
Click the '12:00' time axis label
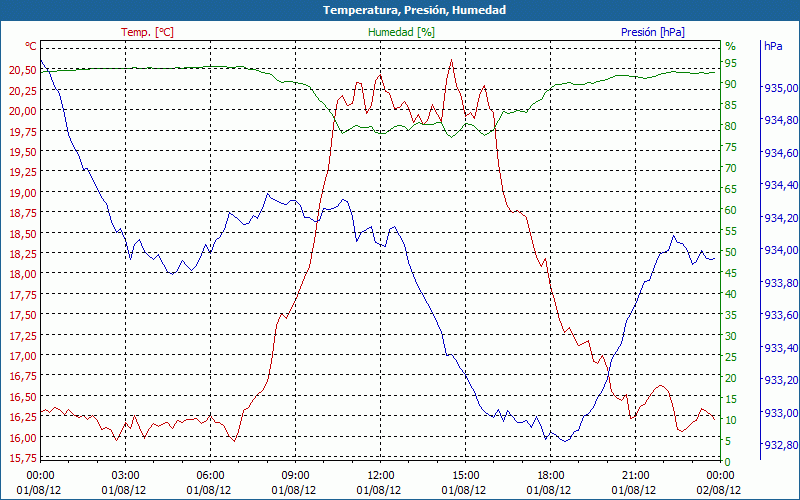[x=380, y=476]
